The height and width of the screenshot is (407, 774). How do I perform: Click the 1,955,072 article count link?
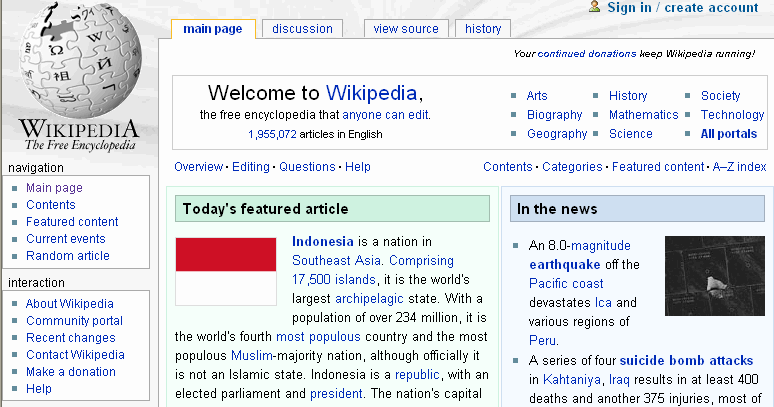(272, 134)
